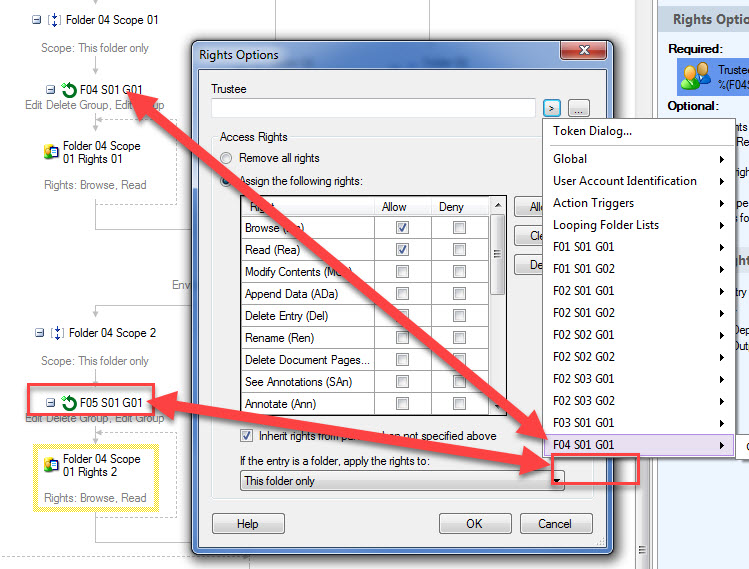Viewport: 749px width, 569px height.
Task: Open the Trustee browse ellipsis button
Action: 578,108
